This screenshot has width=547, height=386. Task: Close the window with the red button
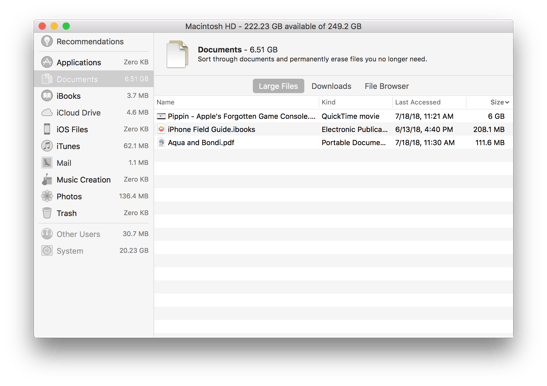42,26
